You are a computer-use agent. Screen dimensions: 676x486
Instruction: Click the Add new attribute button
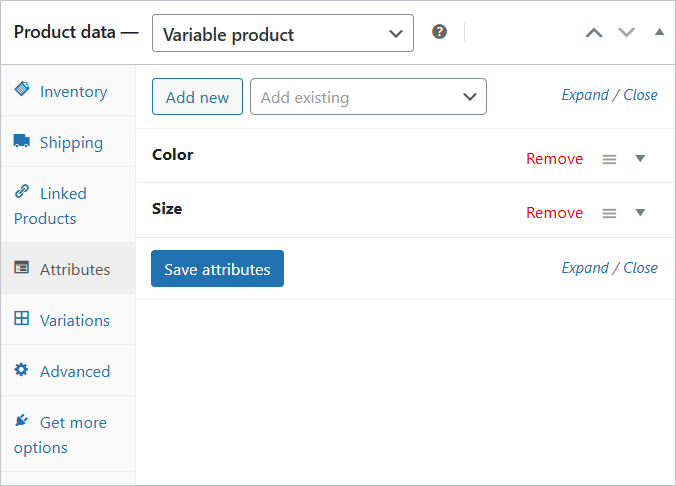click(197, 97)
